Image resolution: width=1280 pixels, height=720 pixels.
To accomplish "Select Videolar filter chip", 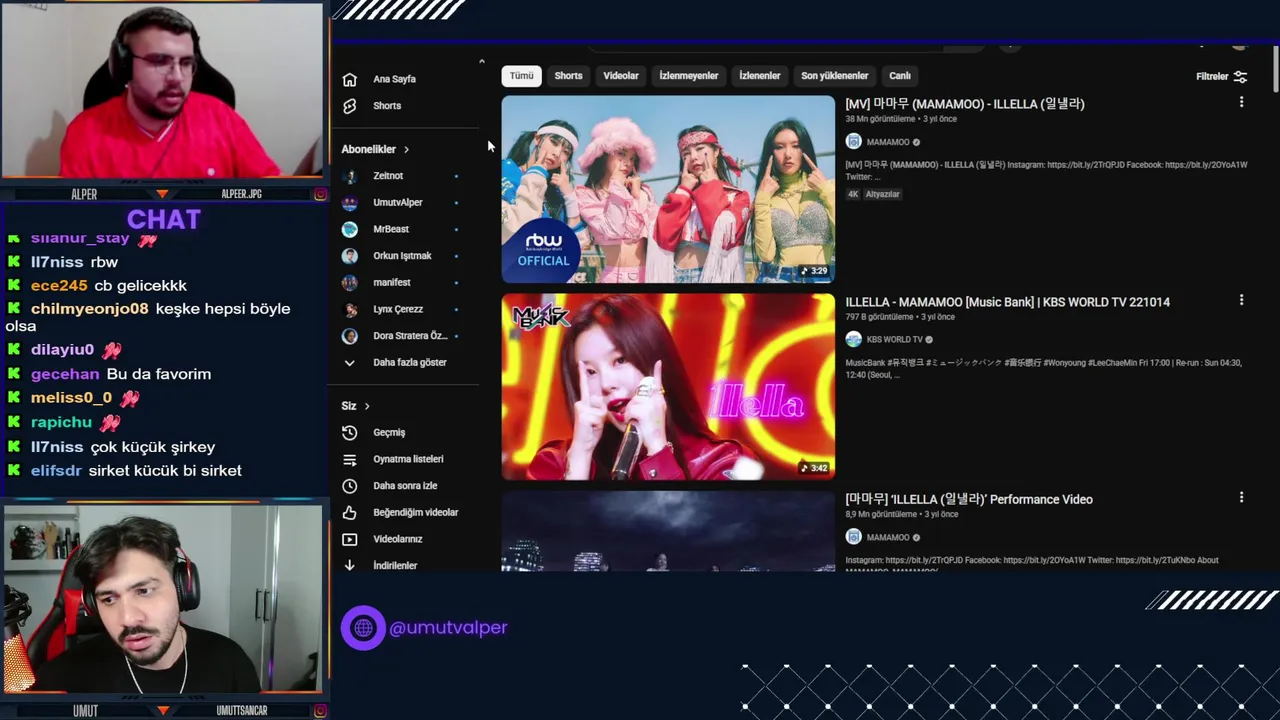I will click(x=621, y=76).
